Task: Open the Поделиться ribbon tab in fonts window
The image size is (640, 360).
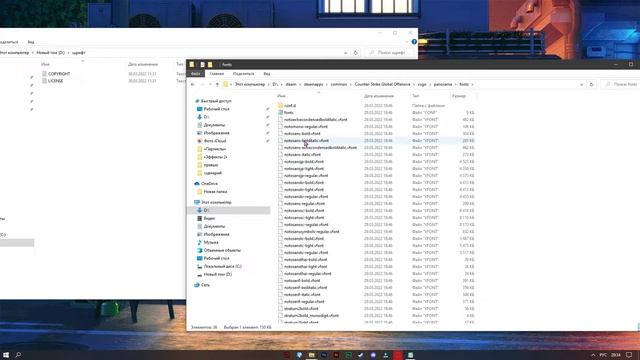Action: click(243, 74)
